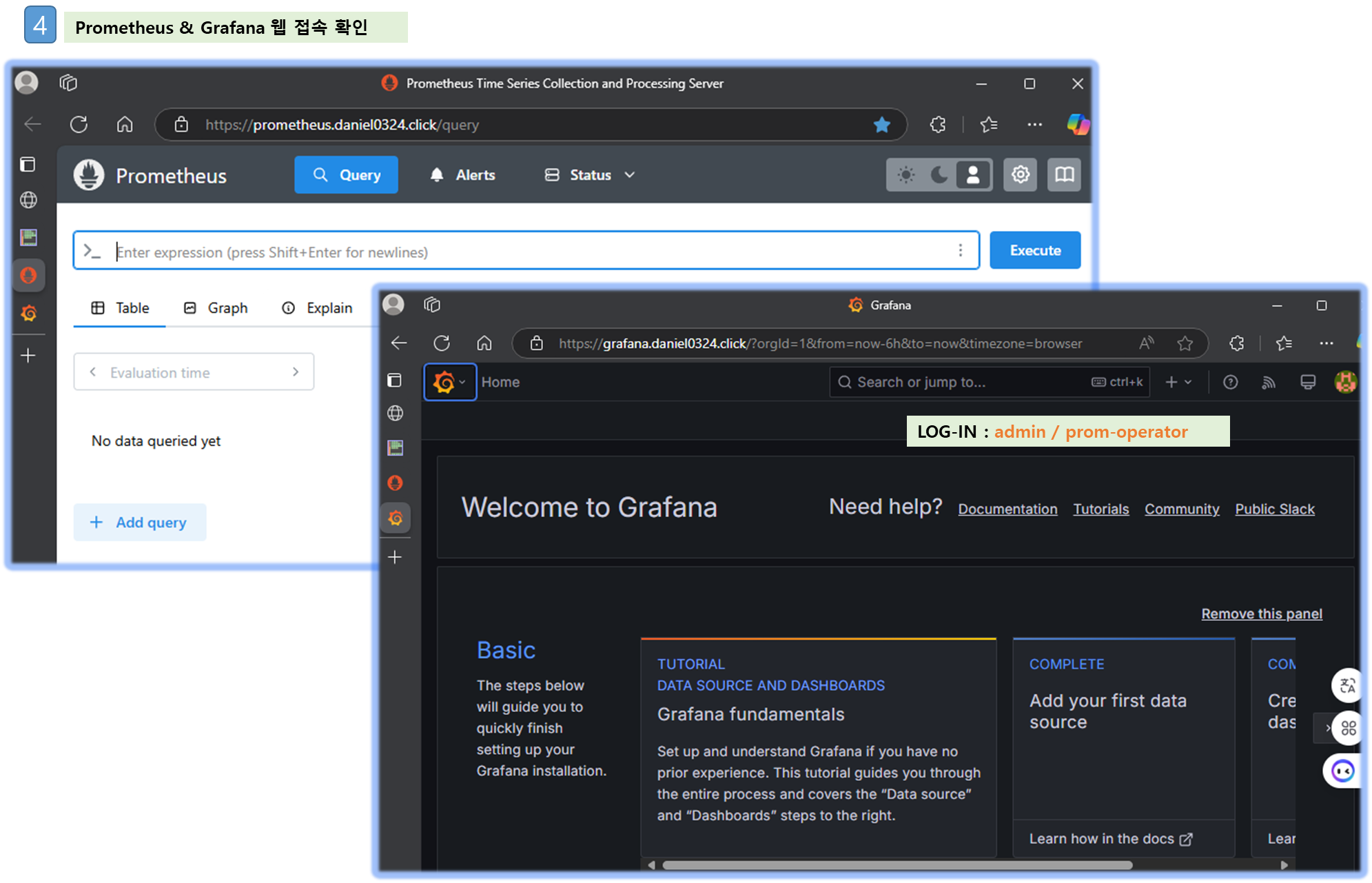
Task: Click Grafana user avatar icon
Action: tap(1345, 382)
